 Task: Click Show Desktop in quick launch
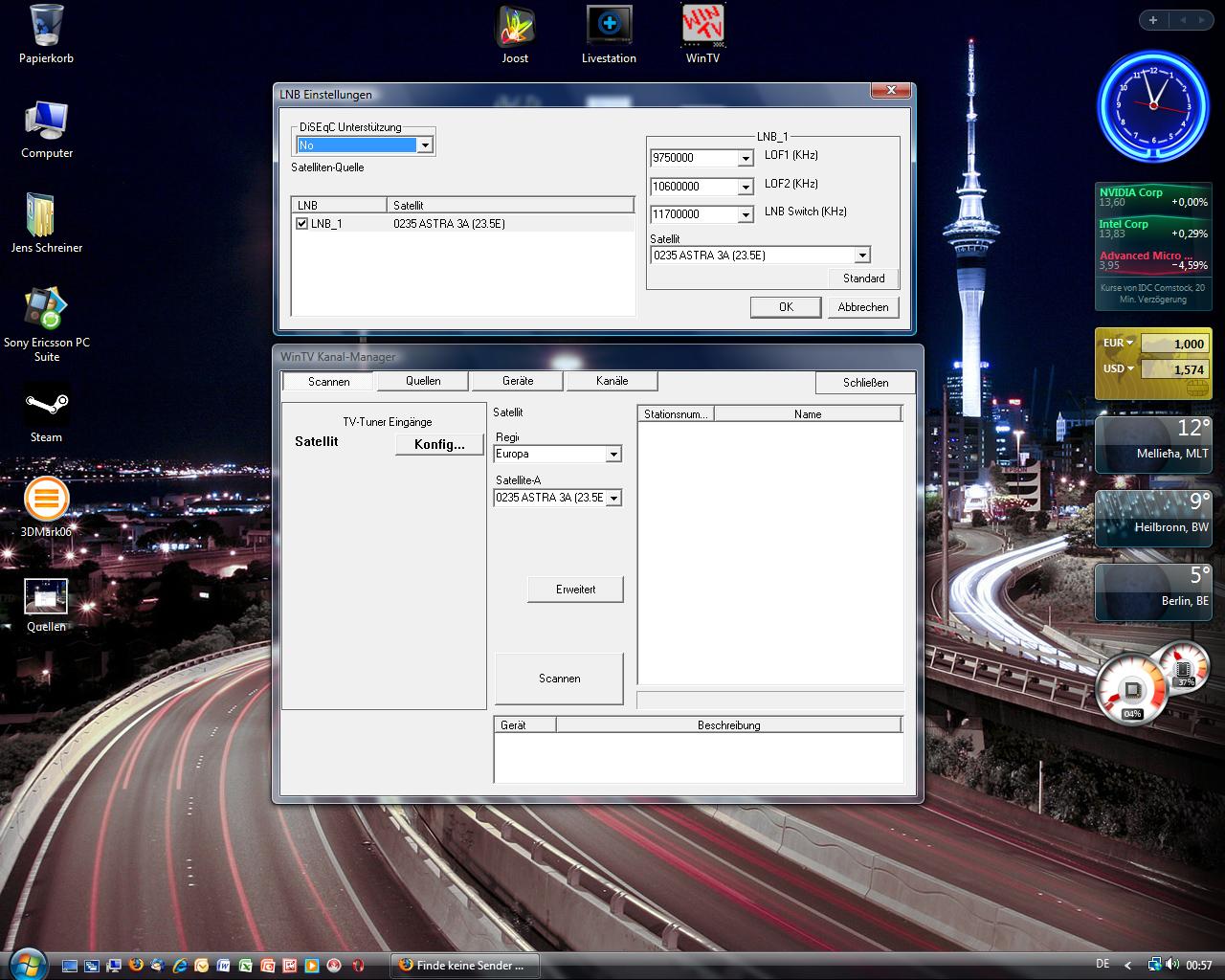70,966
